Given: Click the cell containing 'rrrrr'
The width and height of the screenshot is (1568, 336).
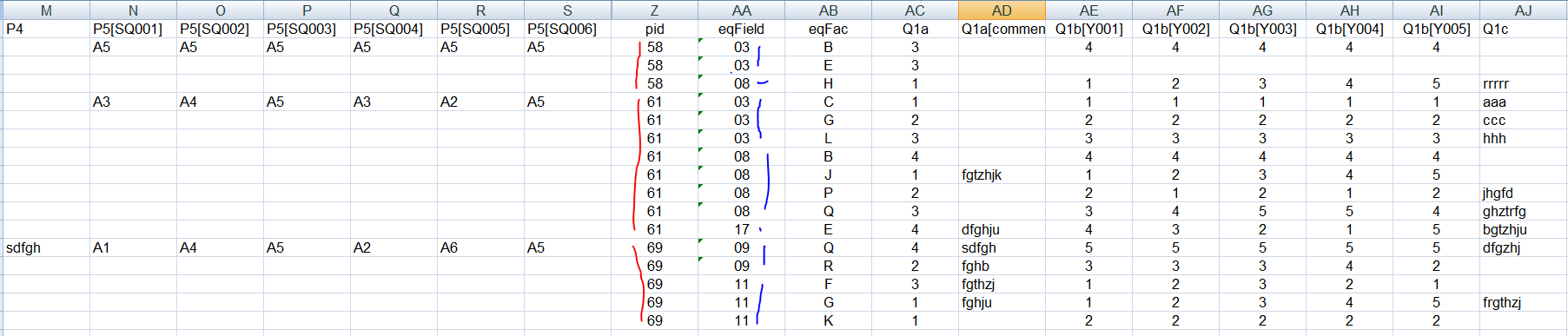Looking at the screenshot, I should click(1523, 83).
